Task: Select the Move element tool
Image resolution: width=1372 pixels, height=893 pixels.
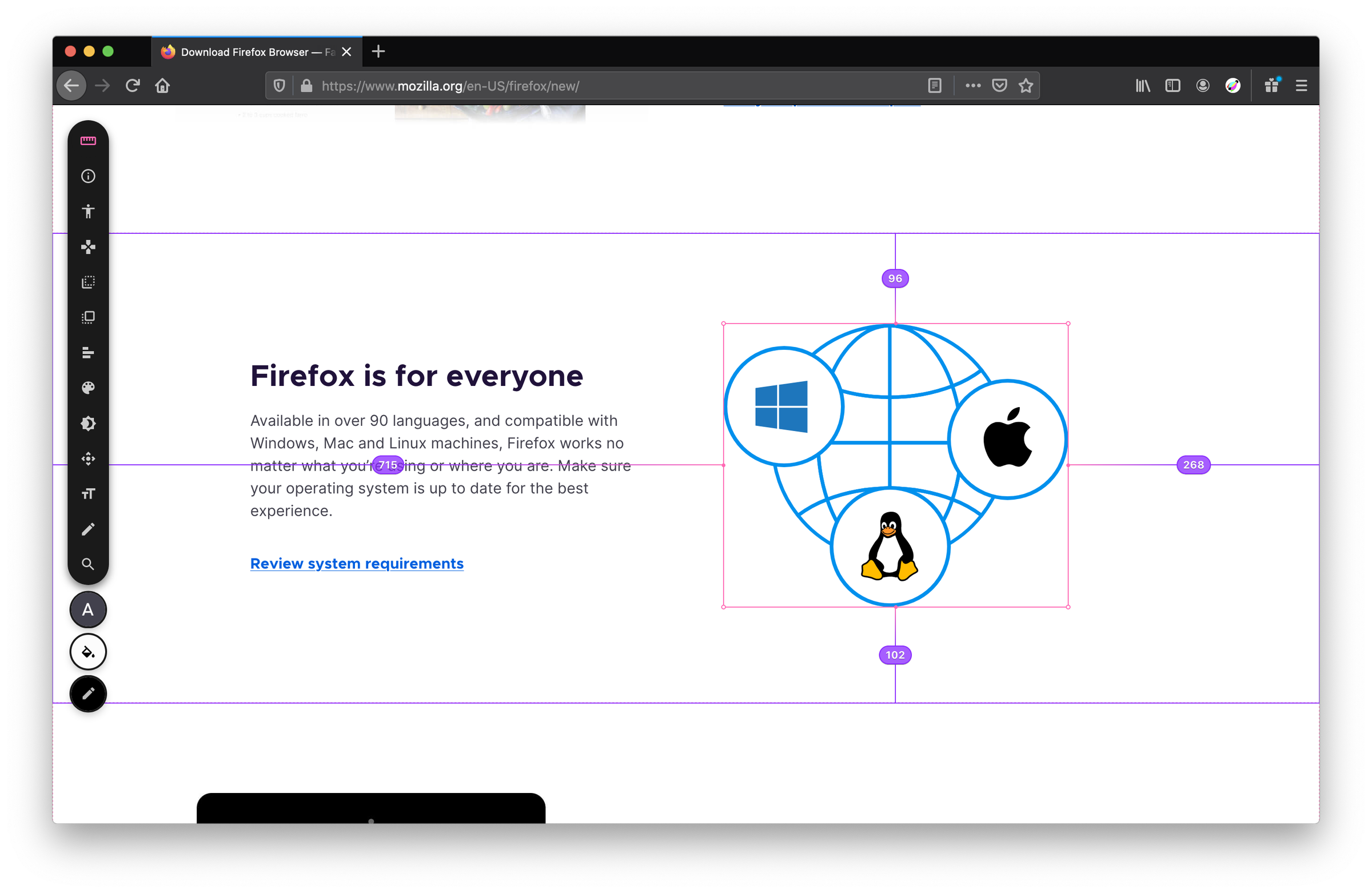Action: (x=88, y=247)
